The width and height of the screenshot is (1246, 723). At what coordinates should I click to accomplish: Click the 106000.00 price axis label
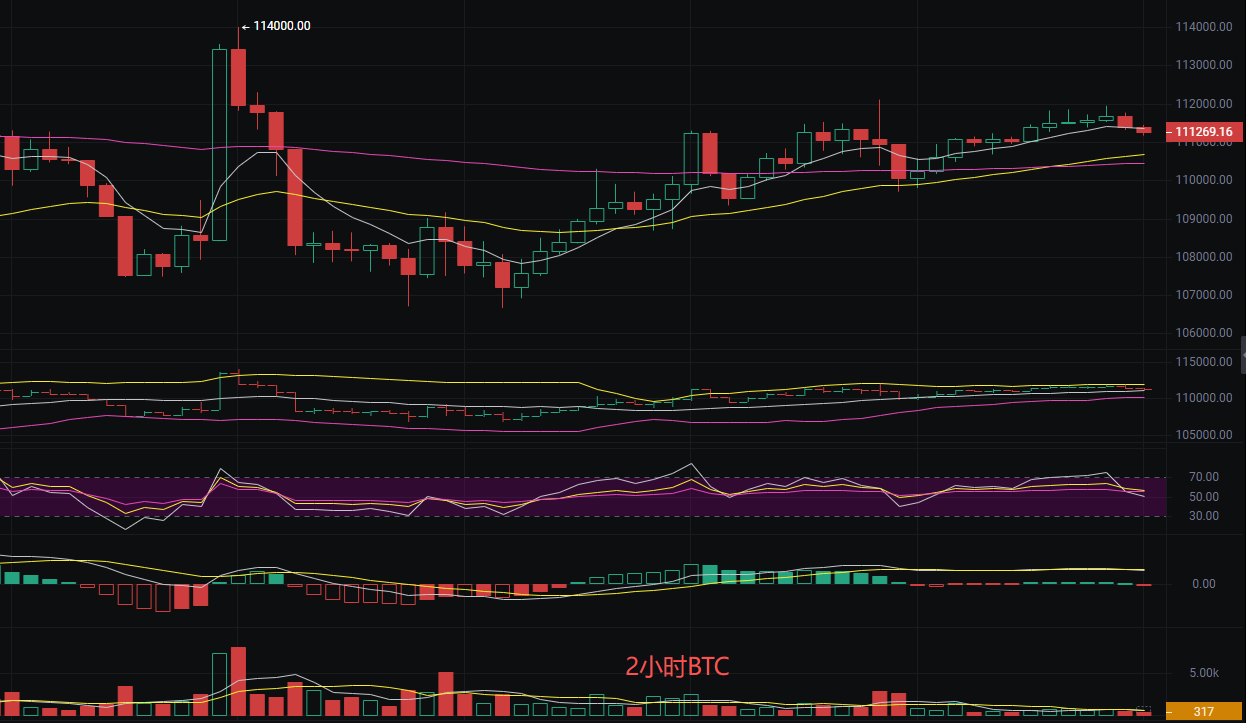1203,333
